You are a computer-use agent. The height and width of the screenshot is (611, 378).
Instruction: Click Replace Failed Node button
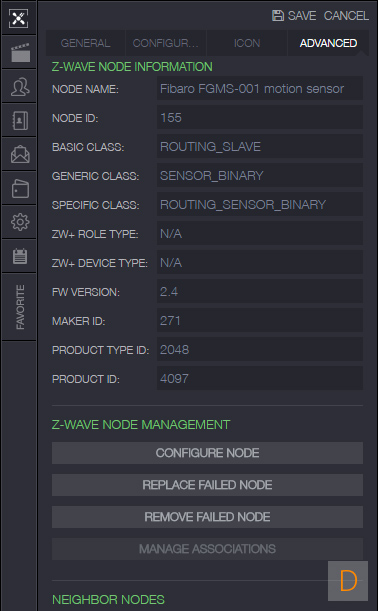207,485
